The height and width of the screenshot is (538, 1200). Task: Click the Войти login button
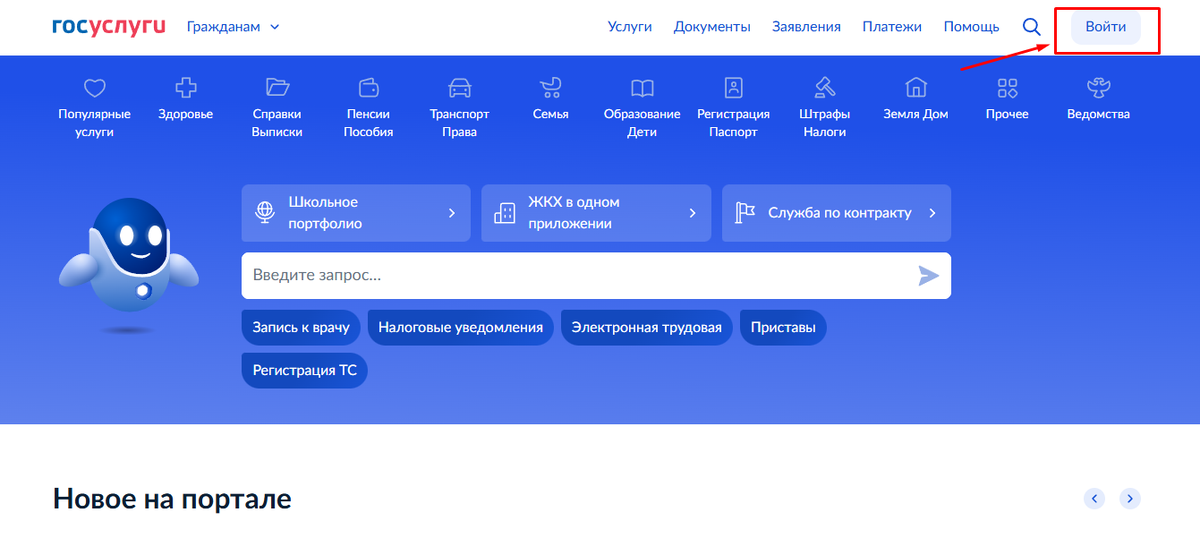1106,27
